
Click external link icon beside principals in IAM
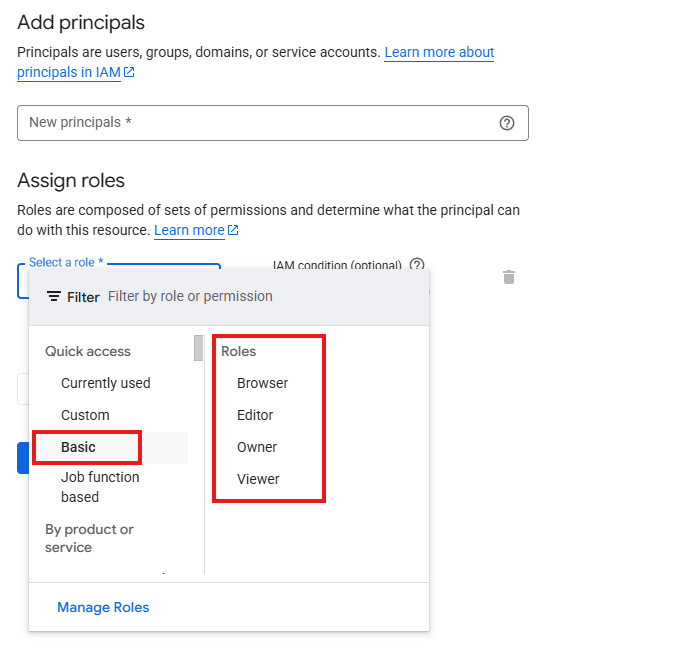pyautogui.click(x=129, y=72)
